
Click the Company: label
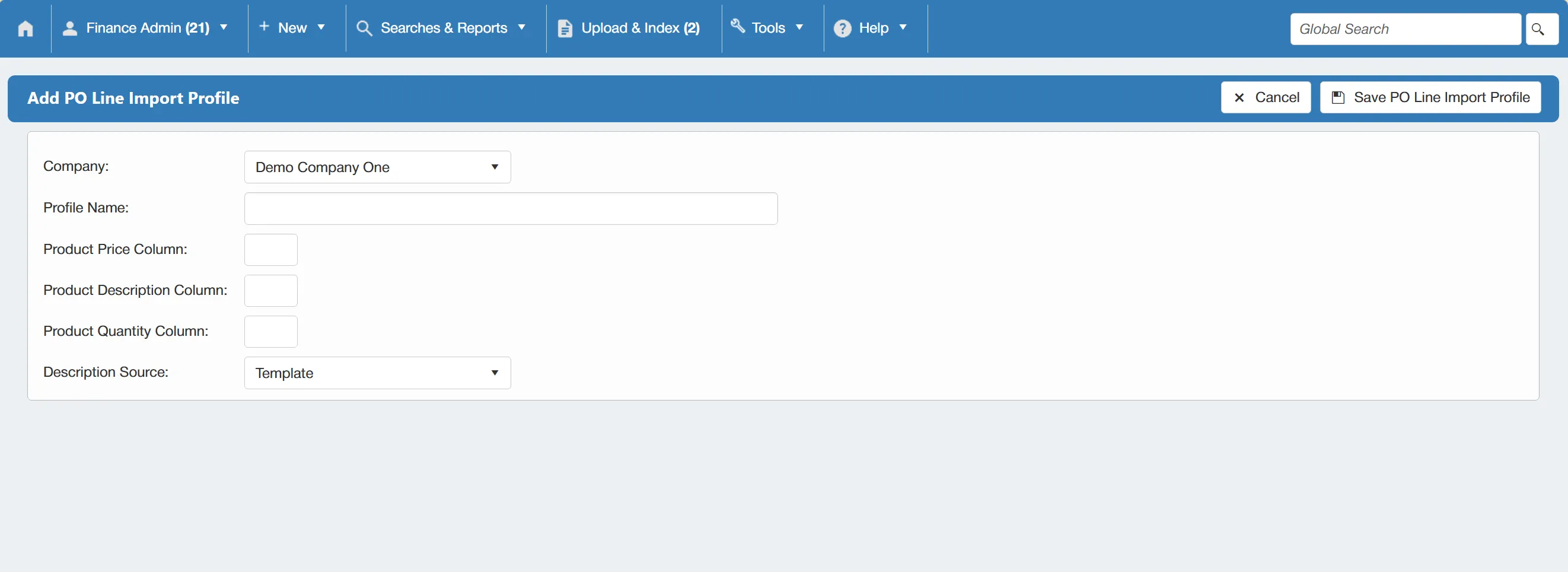76,166
